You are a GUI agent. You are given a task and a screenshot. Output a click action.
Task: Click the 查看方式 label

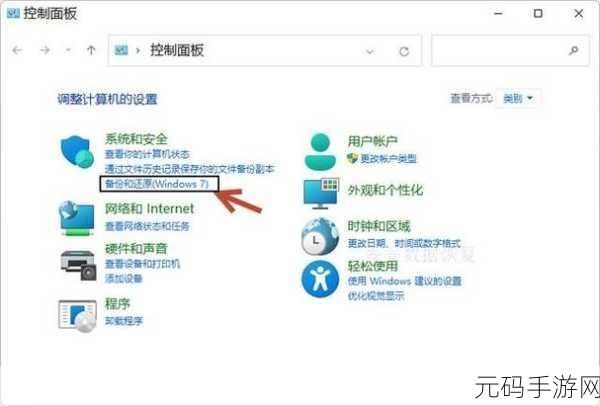(471, 99)
